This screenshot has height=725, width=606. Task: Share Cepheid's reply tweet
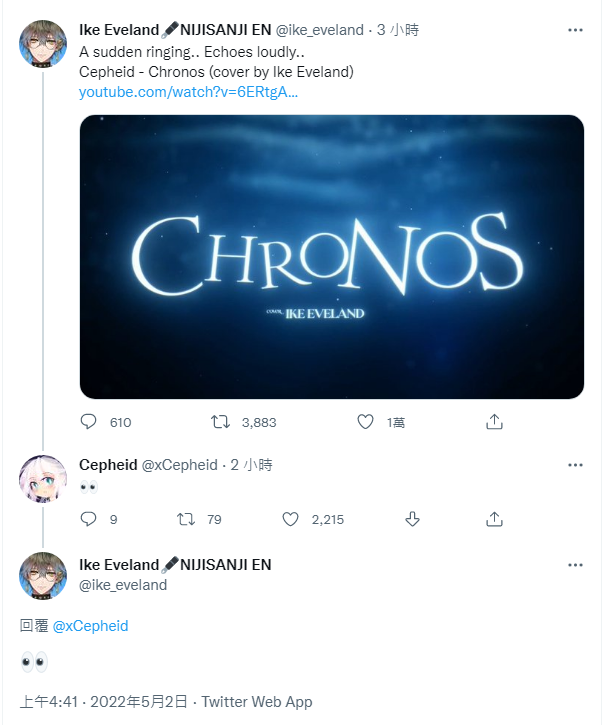[494, 519]
